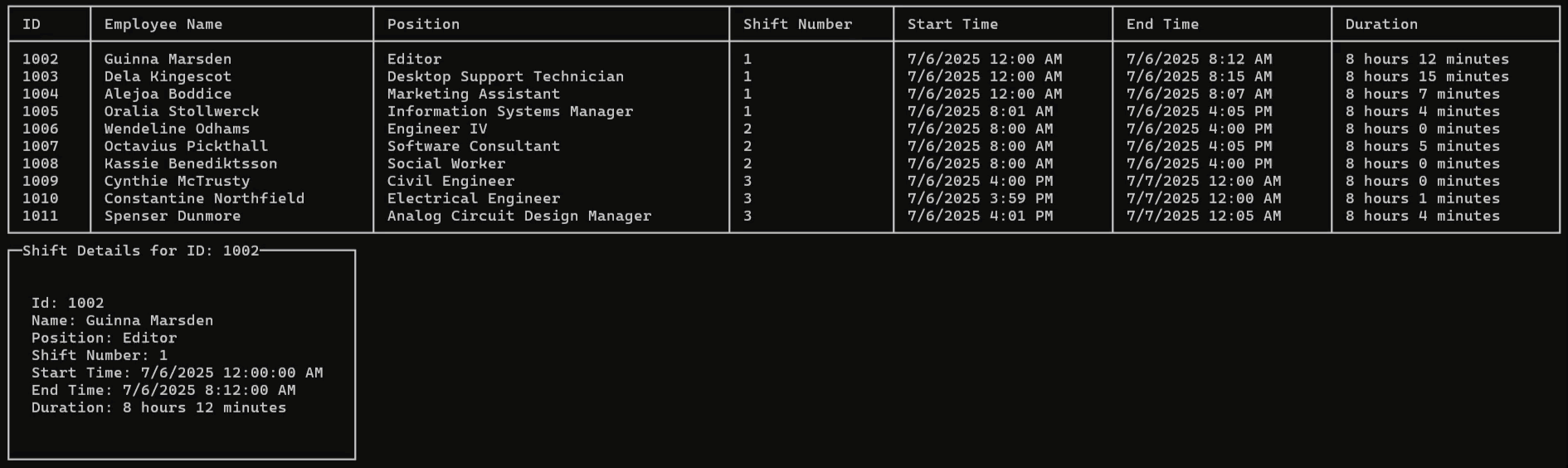This screenshot has height=468, width=1568.
Task: Click the Shift Details panel title
Action: [x=141, y=251]
